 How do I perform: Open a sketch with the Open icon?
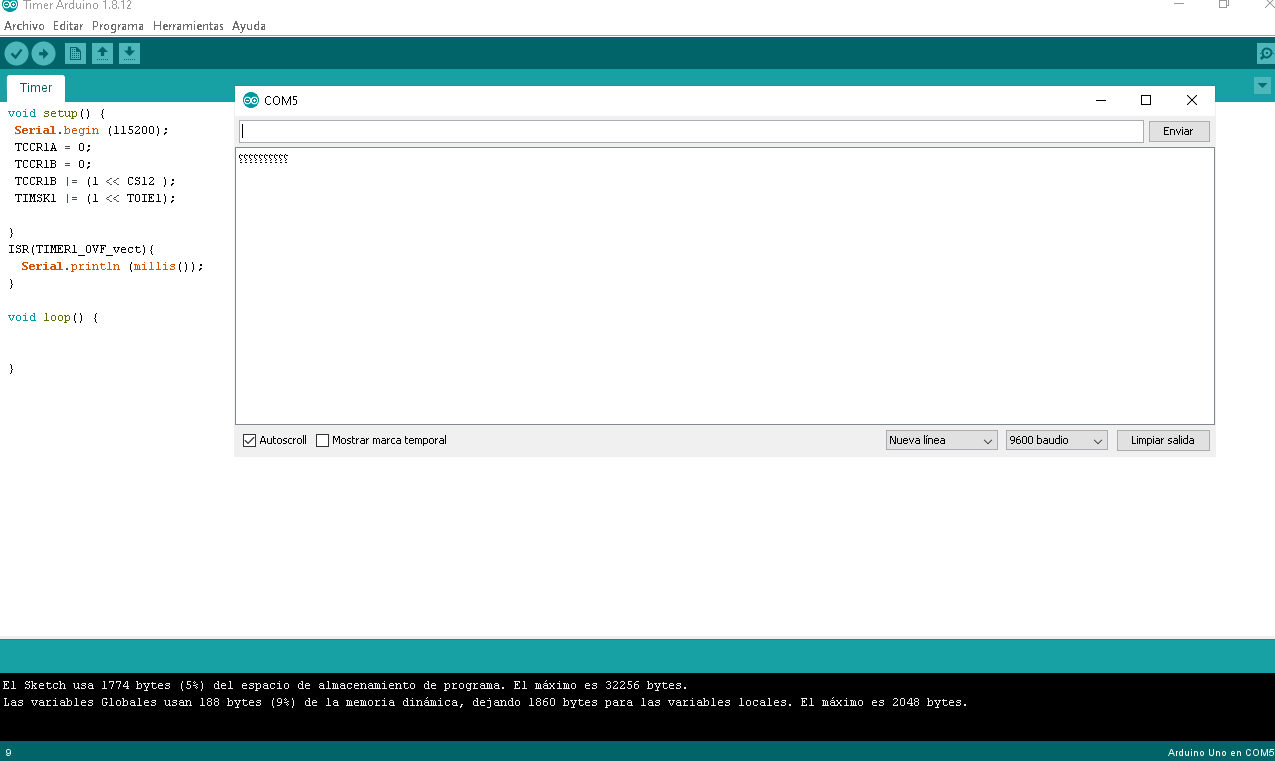[102, 54]
